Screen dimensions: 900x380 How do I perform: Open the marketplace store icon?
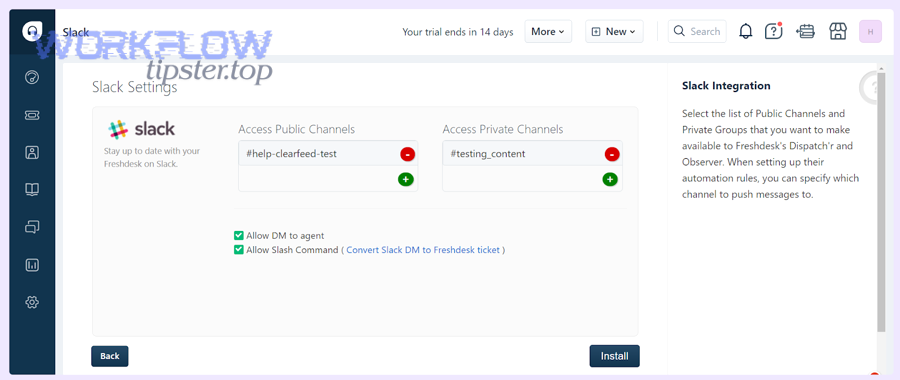point(838,32)
